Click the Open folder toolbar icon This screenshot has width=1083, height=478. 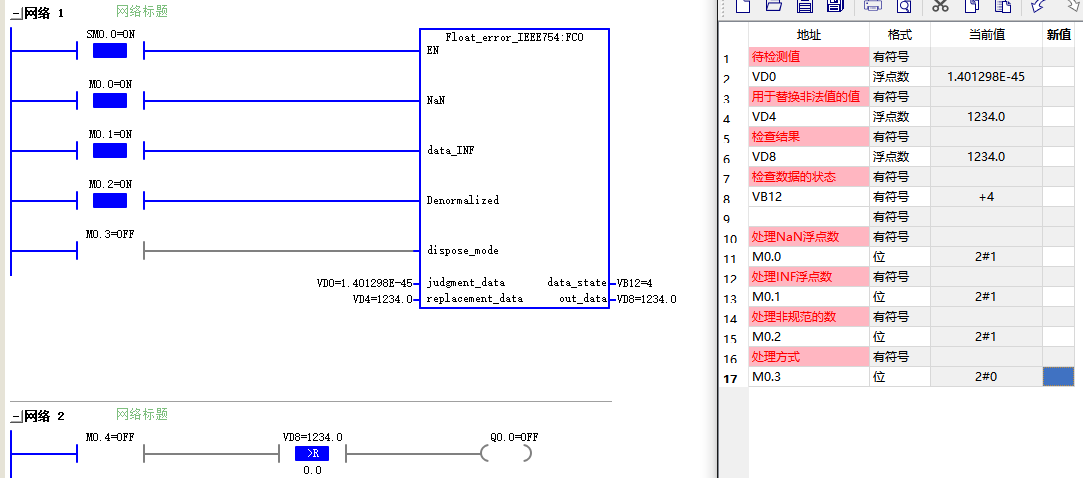(774, 6)
